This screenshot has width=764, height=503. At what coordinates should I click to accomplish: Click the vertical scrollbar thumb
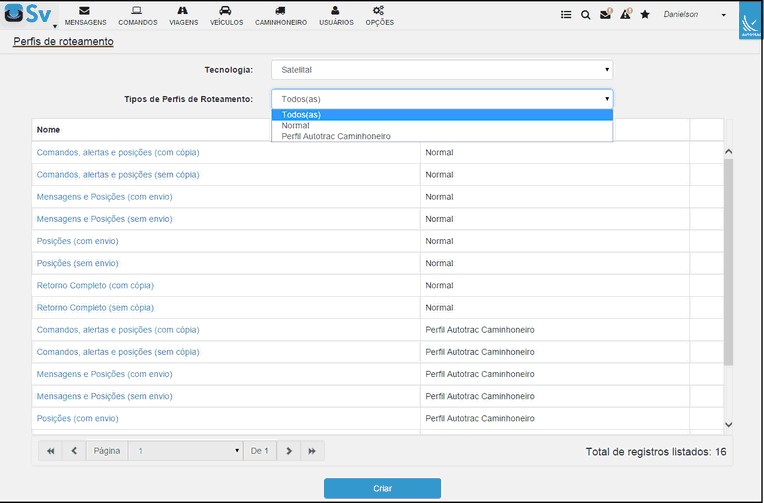click(x=728, y=262)
